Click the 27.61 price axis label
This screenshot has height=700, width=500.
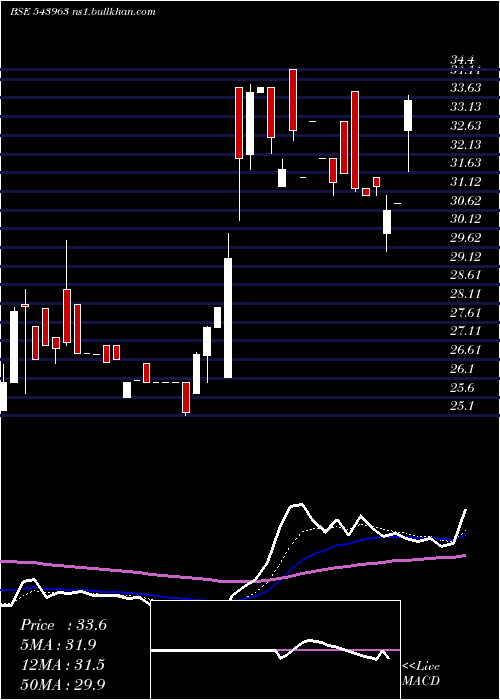tap(466, 312)
